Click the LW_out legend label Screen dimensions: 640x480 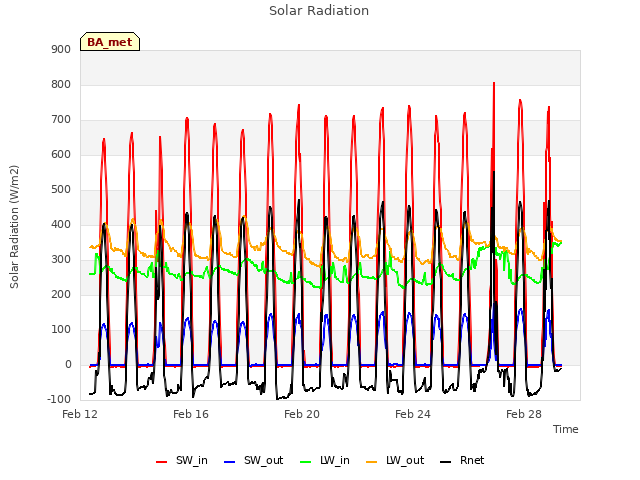tap(405, 460)
